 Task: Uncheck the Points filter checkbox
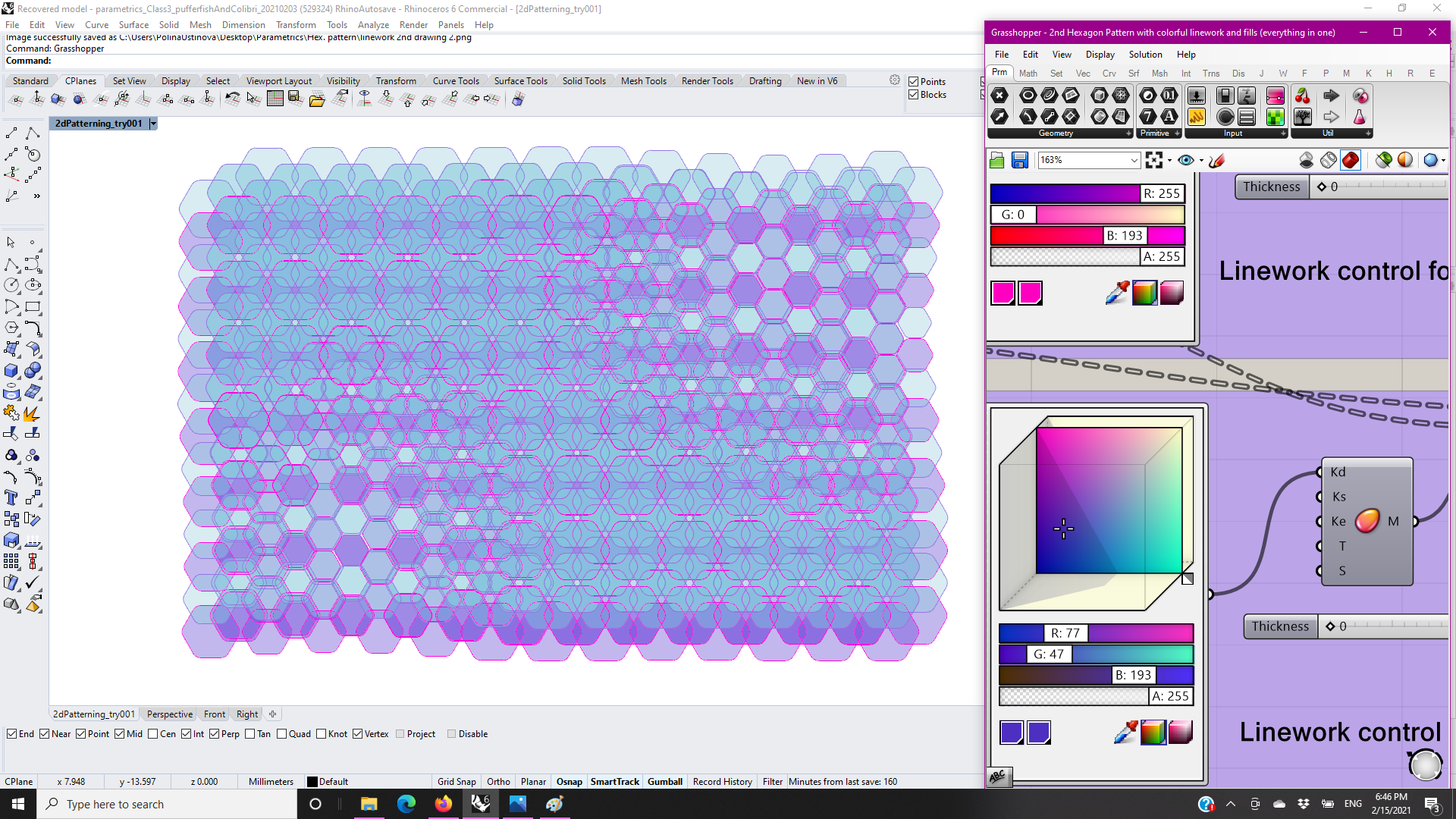[x=914, y=82]
